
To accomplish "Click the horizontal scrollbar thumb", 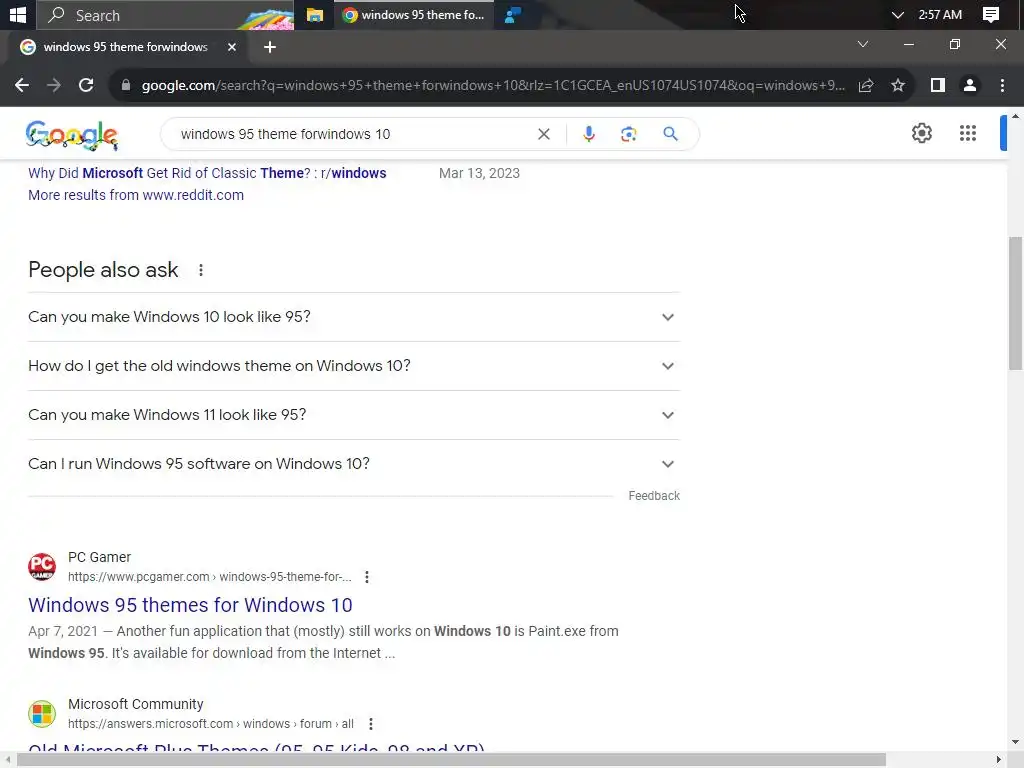I will (x=451, y=760).
